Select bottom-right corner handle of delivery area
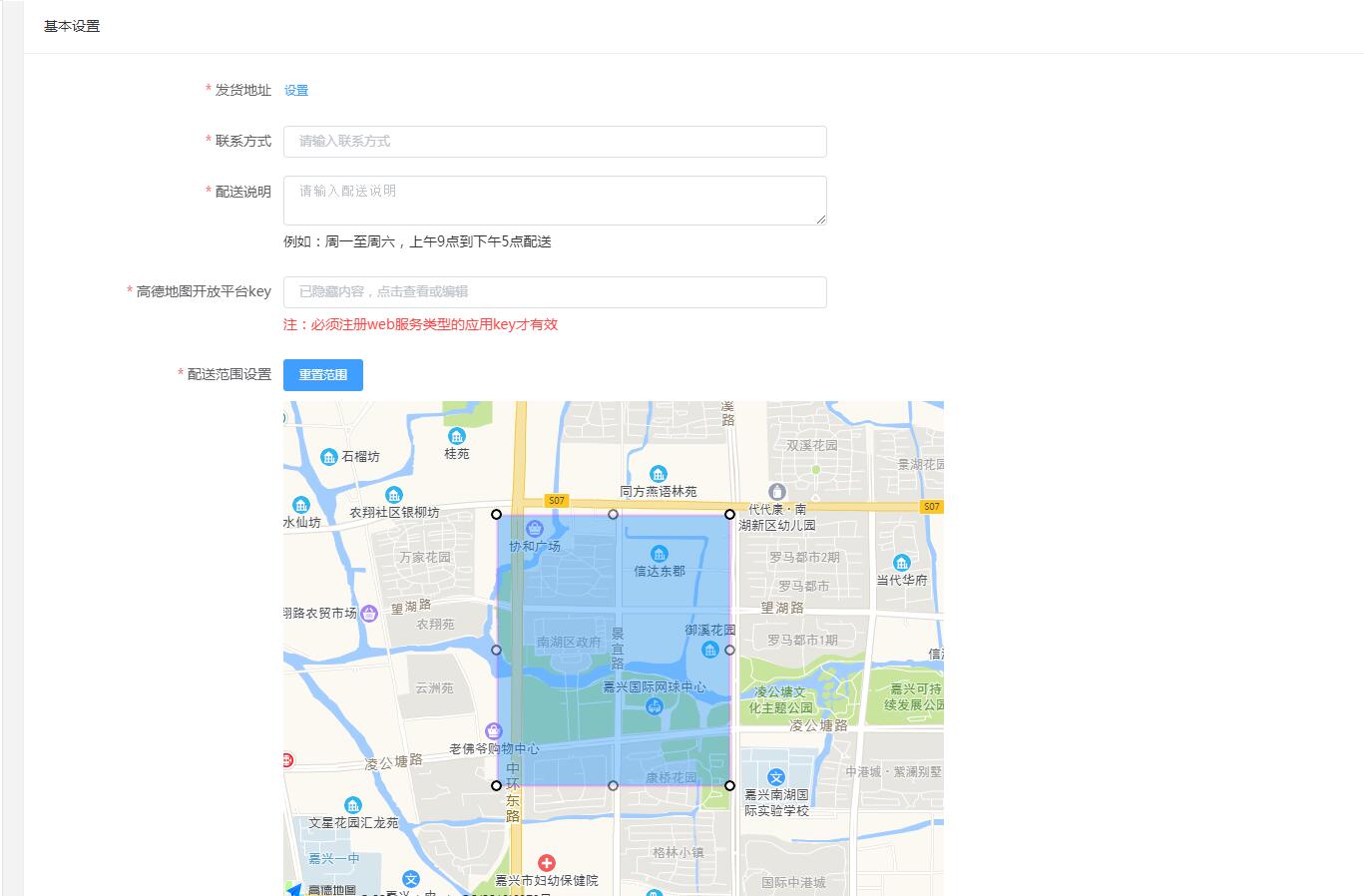1364x896 pixels. (729, 786)
